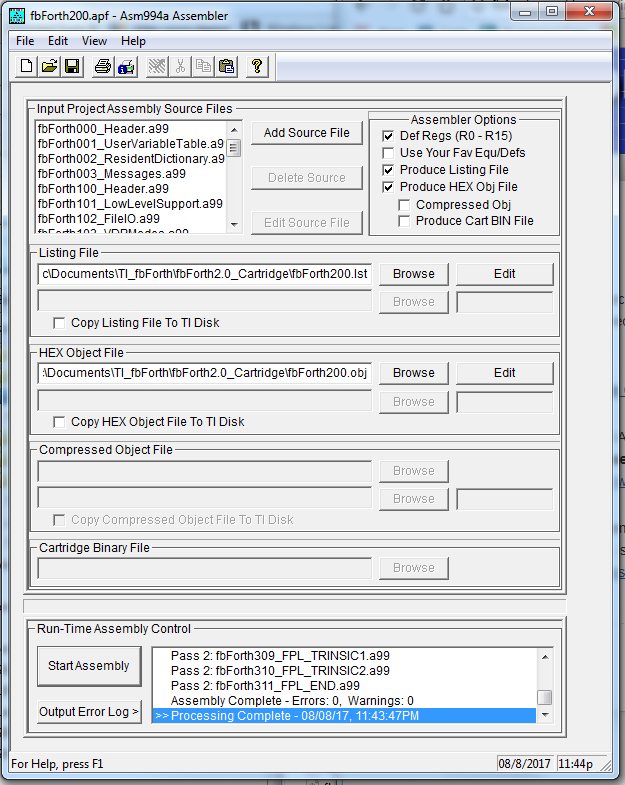This screenshot has height=785, width=625.
Task: Click the Copy toolbar icon
Action: point(203,66)
